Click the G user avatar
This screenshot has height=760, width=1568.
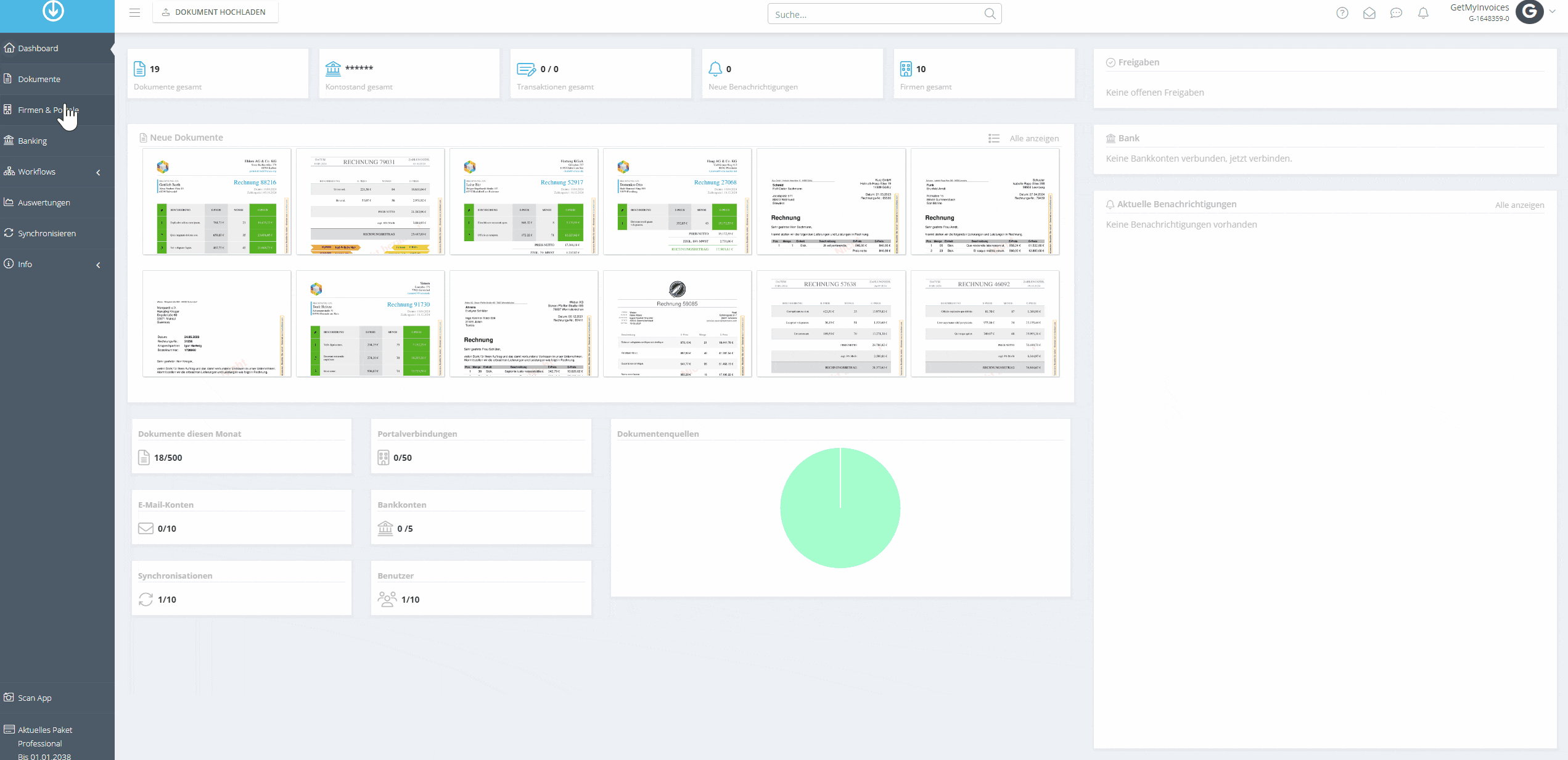coord(1530,12)
